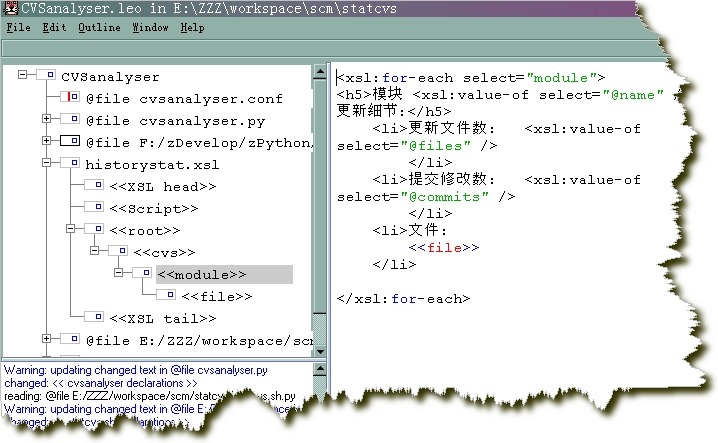Click the <<XSL tail>> icon box
The height and width of the screenshot is (443, 718).
(x=94, y=316)
